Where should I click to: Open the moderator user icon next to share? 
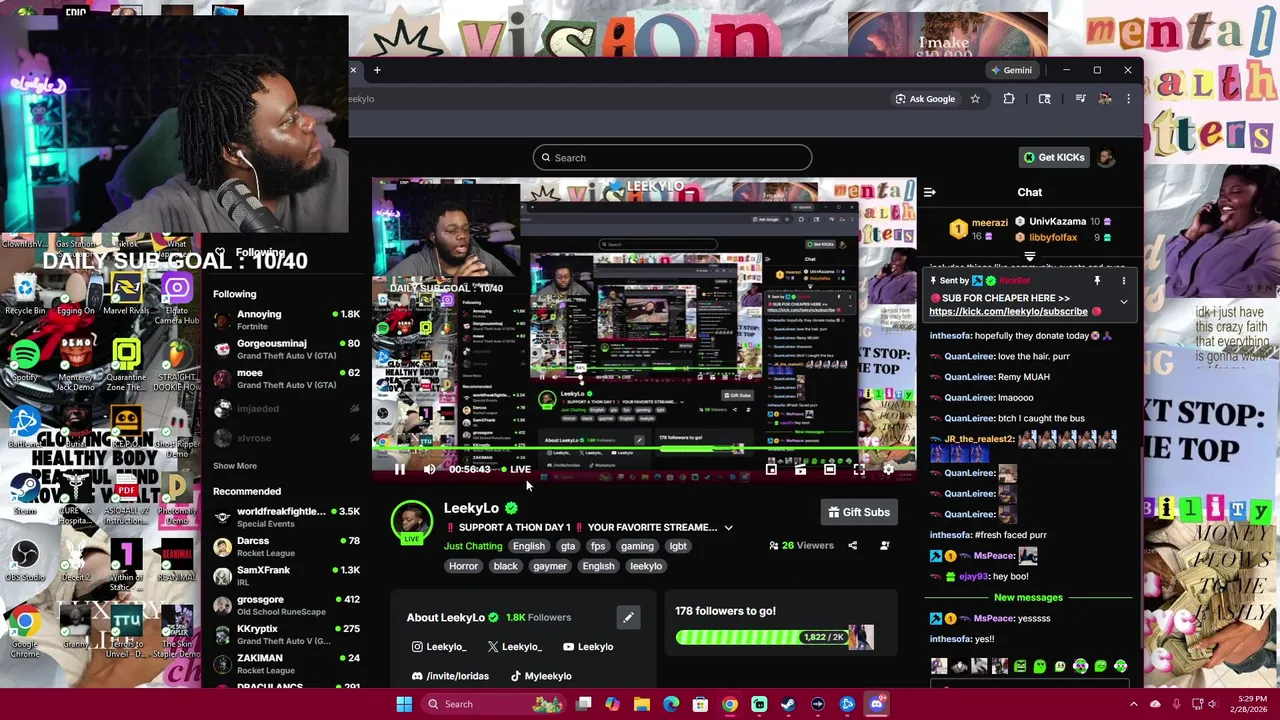884,545
